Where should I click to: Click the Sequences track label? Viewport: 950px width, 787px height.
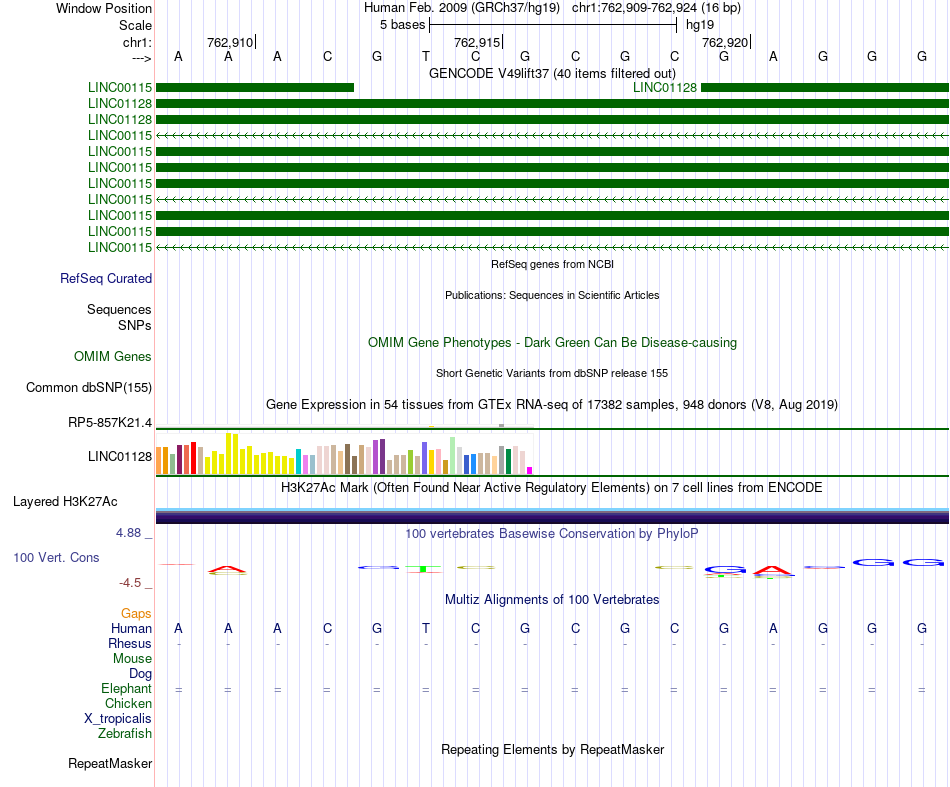point(119,310)
